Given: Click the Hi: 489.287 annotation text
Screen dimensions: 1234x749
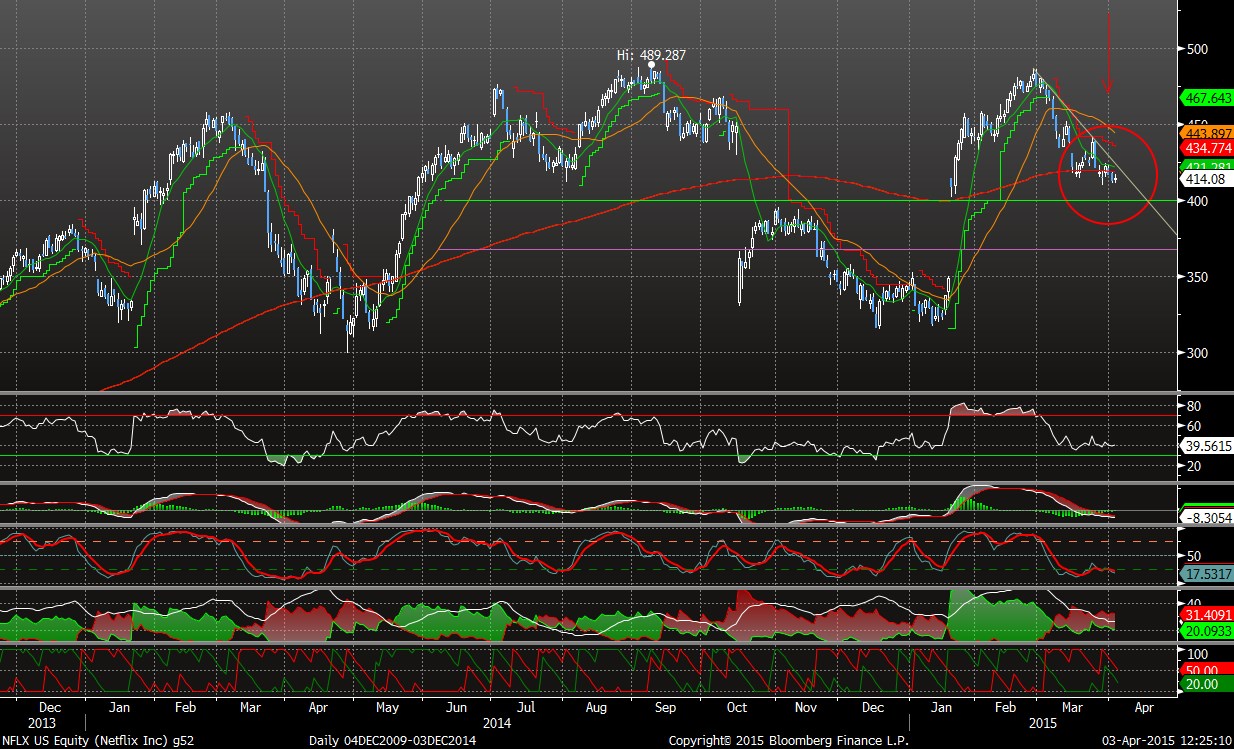Looking at the screenshot, I should point(652,55).
